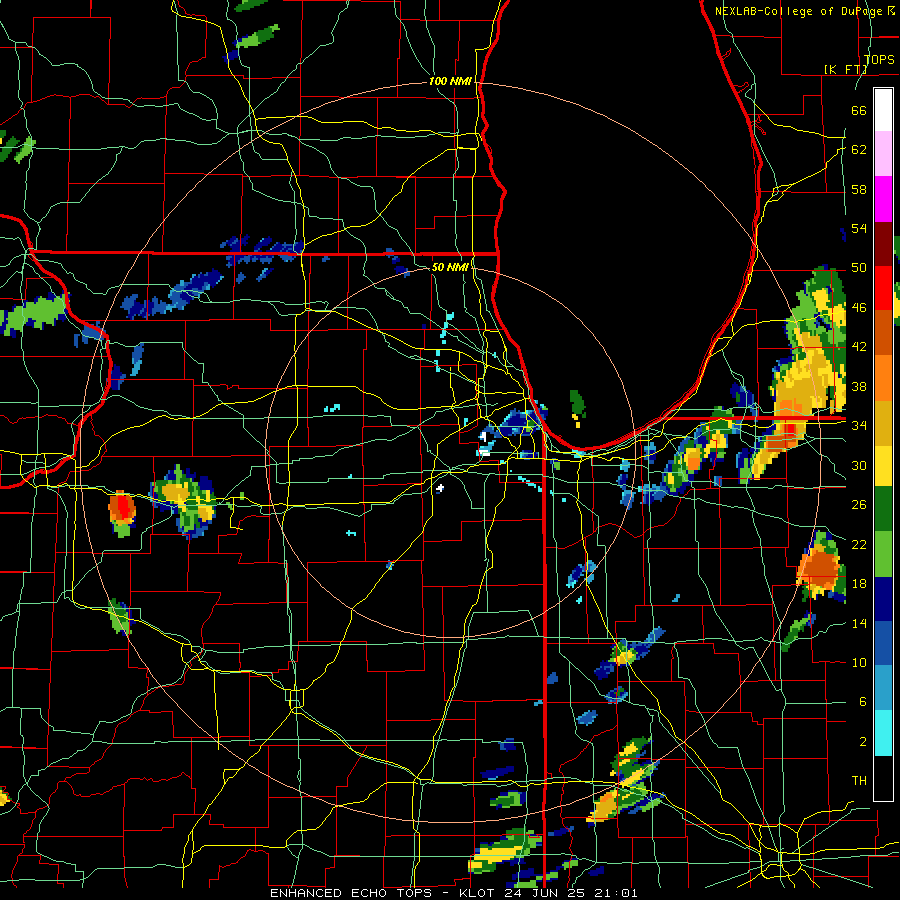This screenshot has height=900, width=900.
Task: Click the white radar site marker at center
Action: (x=440, y=488)
